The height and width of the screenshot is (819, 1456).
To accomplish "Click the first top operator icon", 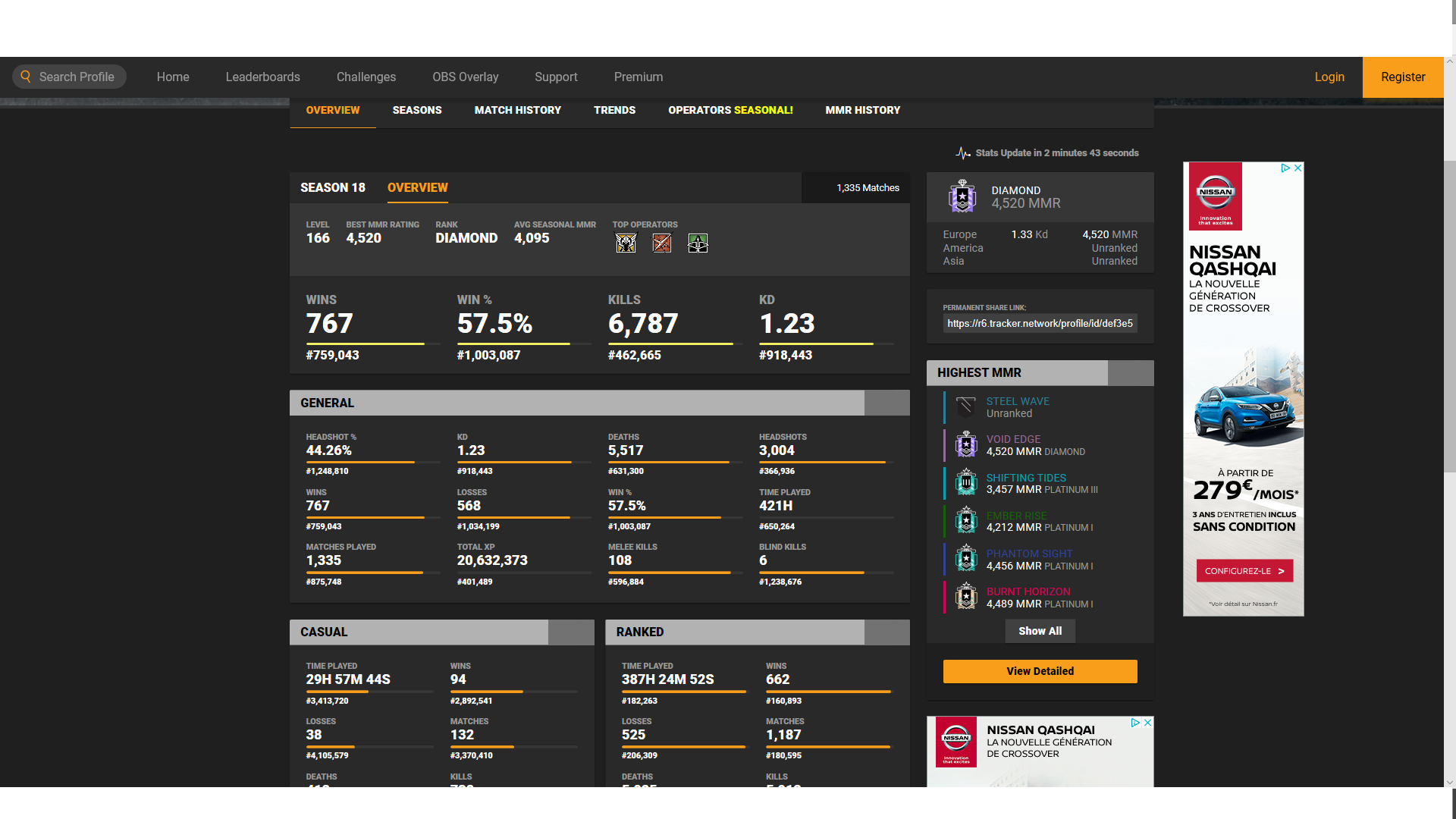I will 626,243.
